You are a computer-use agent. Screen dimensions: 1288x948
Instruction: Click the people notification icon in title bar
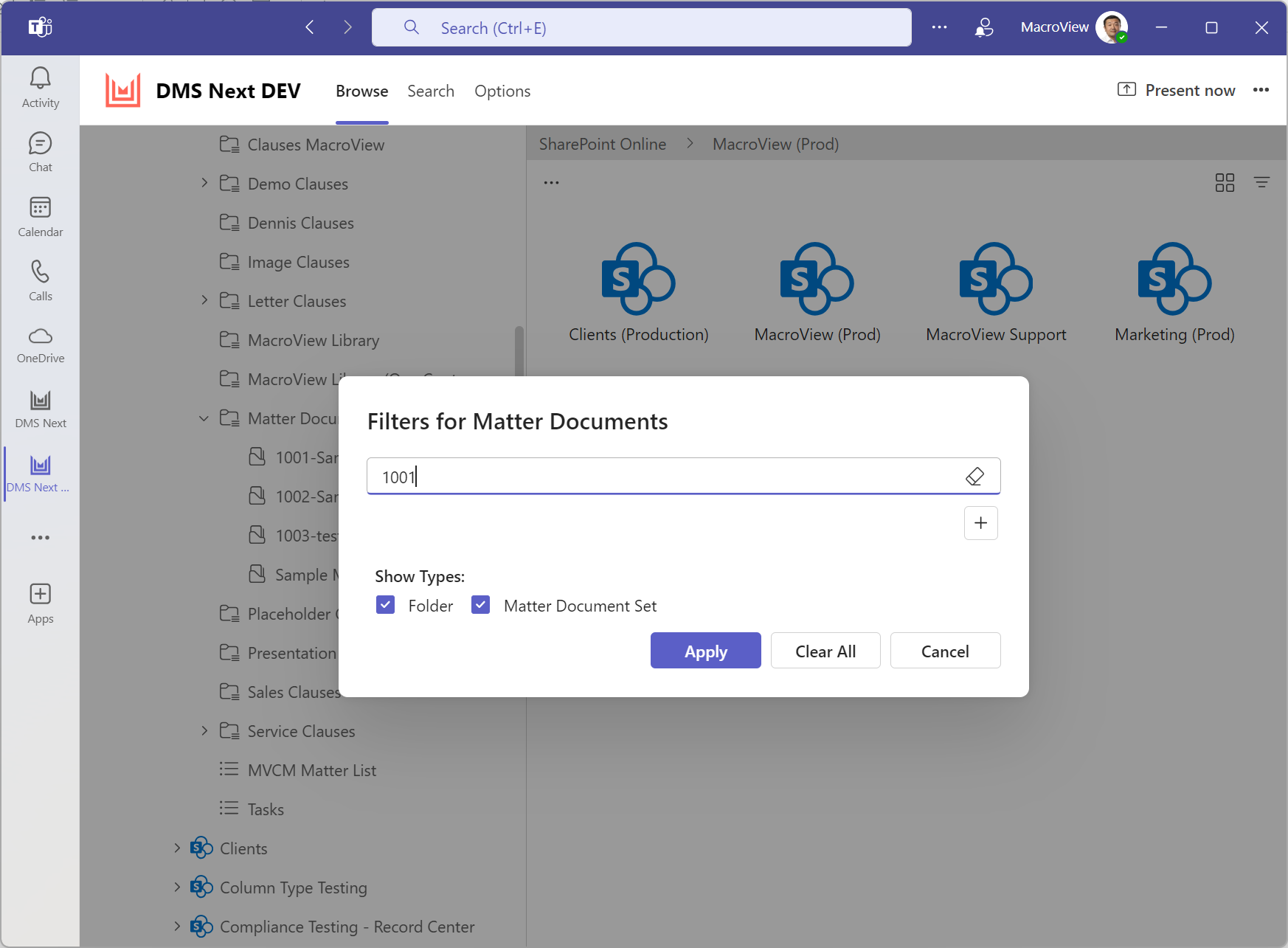pyautogui.click(x=983, y=27)
